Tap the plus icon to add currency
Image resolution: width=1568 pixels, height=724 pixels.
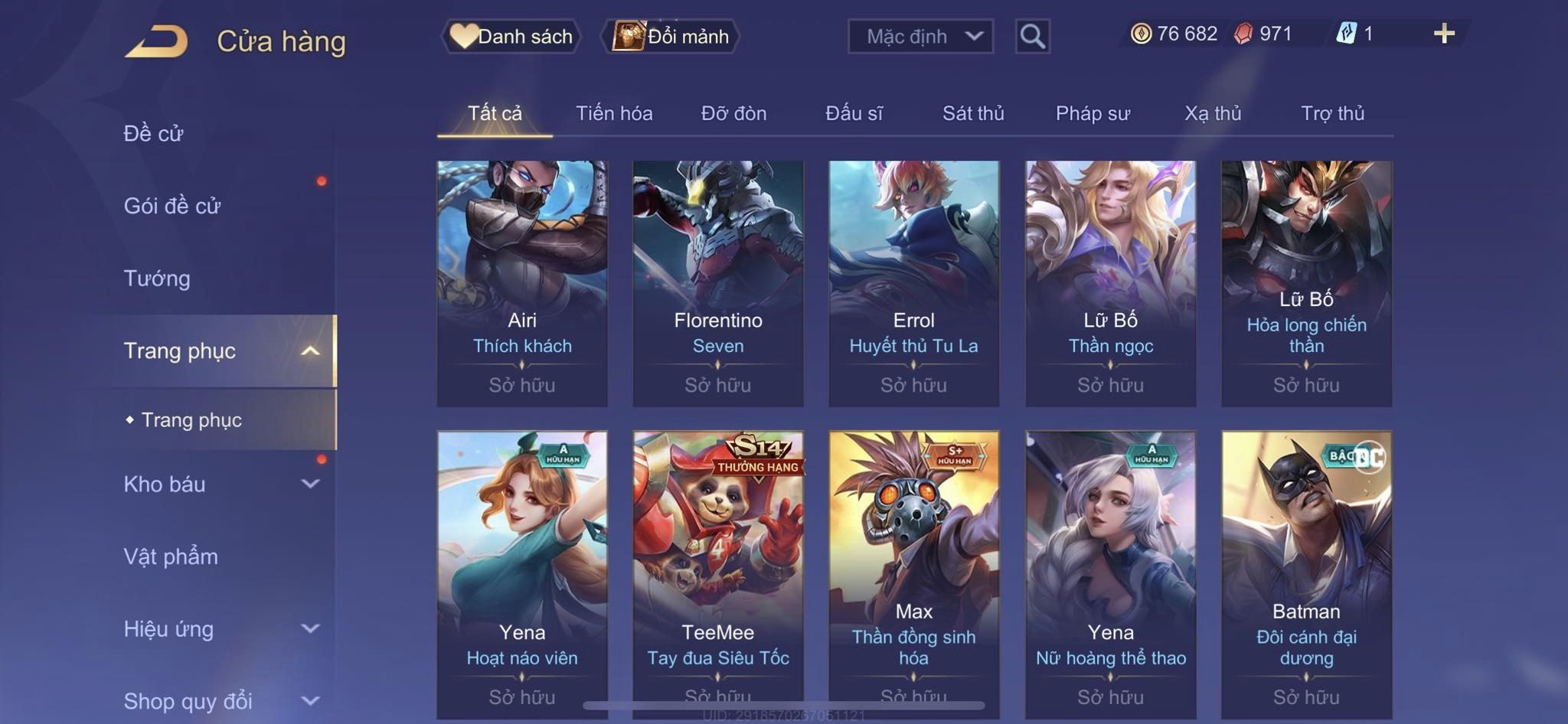click(x=1443, y=34)
